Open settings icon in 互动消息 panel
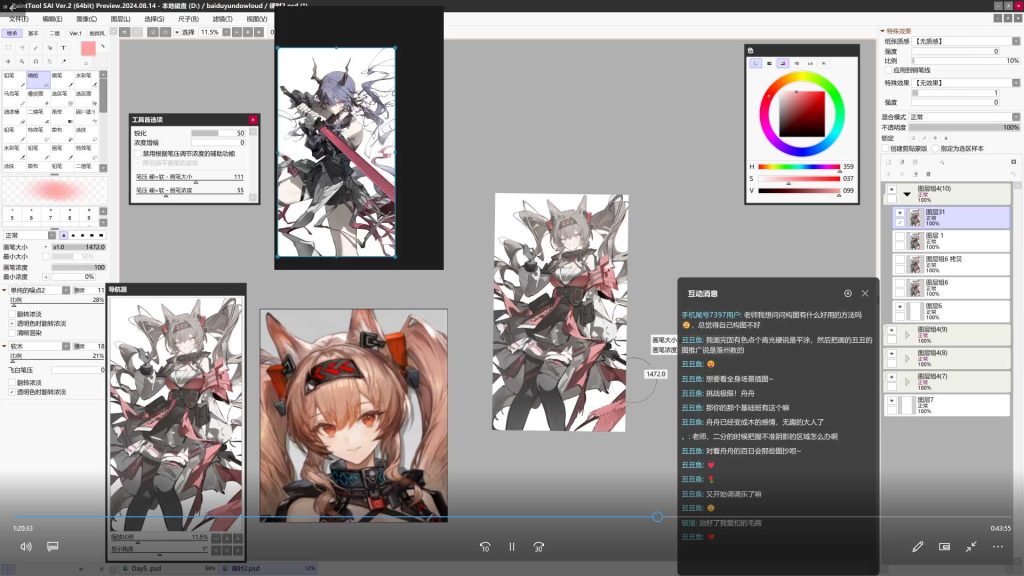The height and width of the screenshot is (576, 1024). (848, 293)
